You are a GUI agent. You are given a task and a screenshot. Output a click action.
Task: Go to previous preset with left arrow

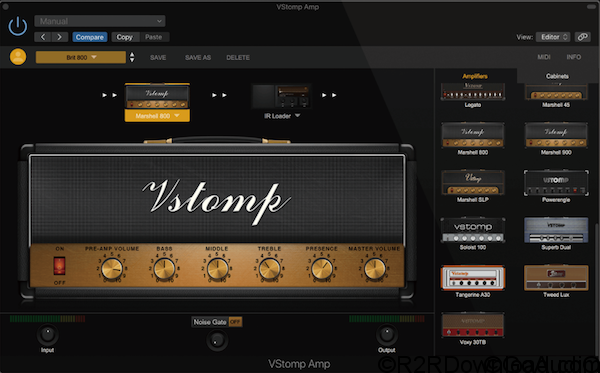43,37
